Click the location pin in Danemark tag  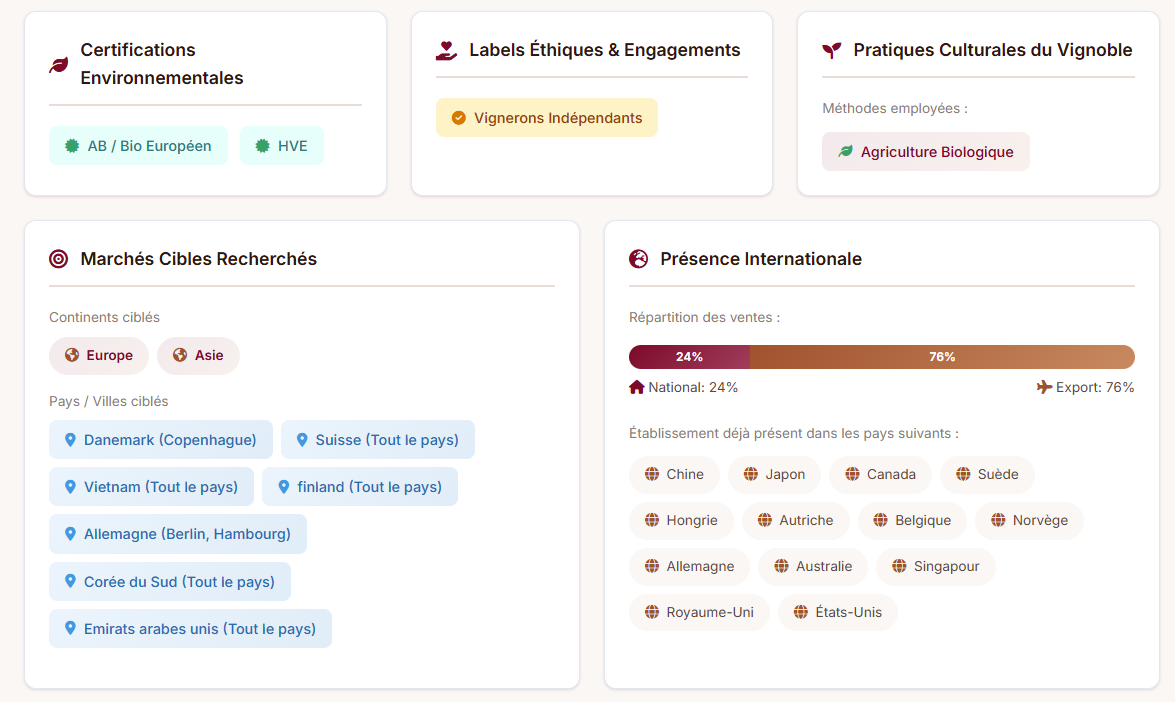pyautogui.click(x=70, y=440)
